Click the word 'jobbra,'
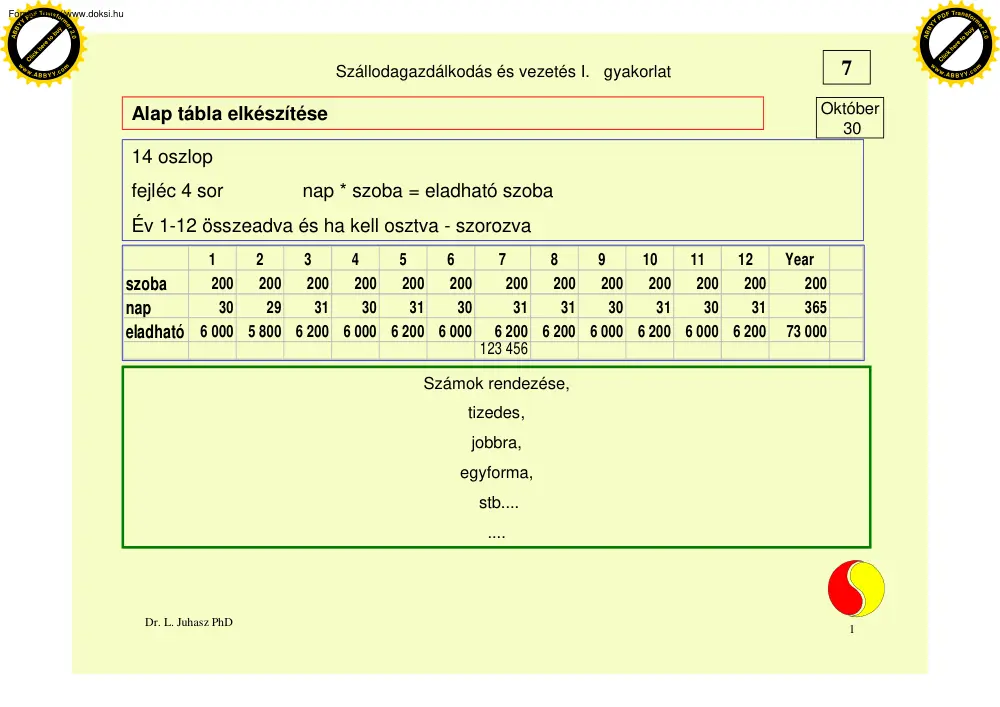 [x=496, y=443]
